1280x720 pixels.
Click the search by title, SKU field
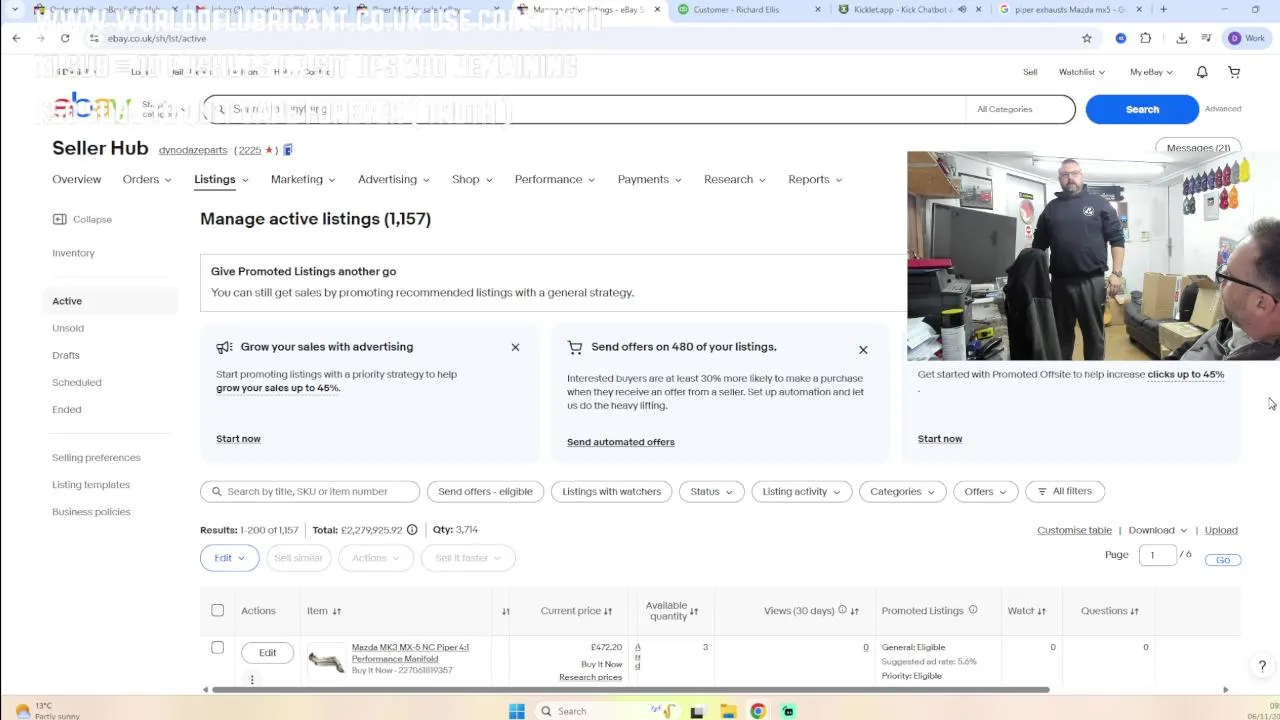click(310, 491)
